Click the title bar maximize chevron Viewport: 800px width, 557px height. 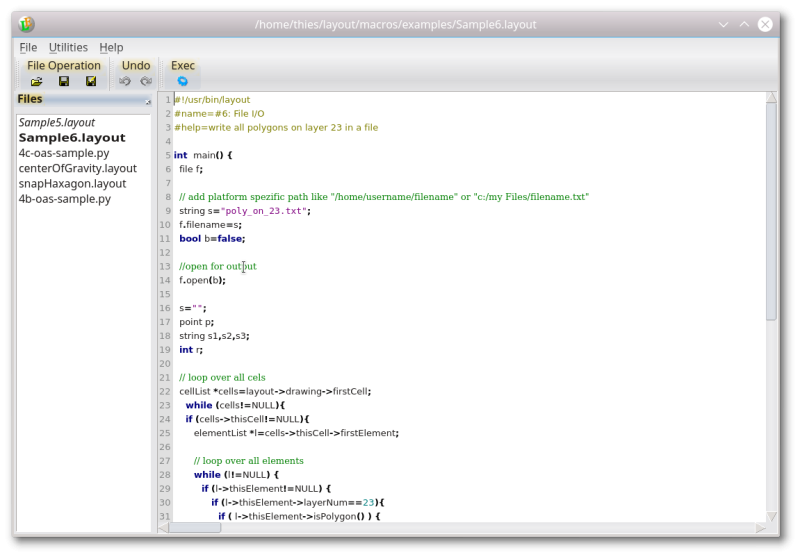744,24
